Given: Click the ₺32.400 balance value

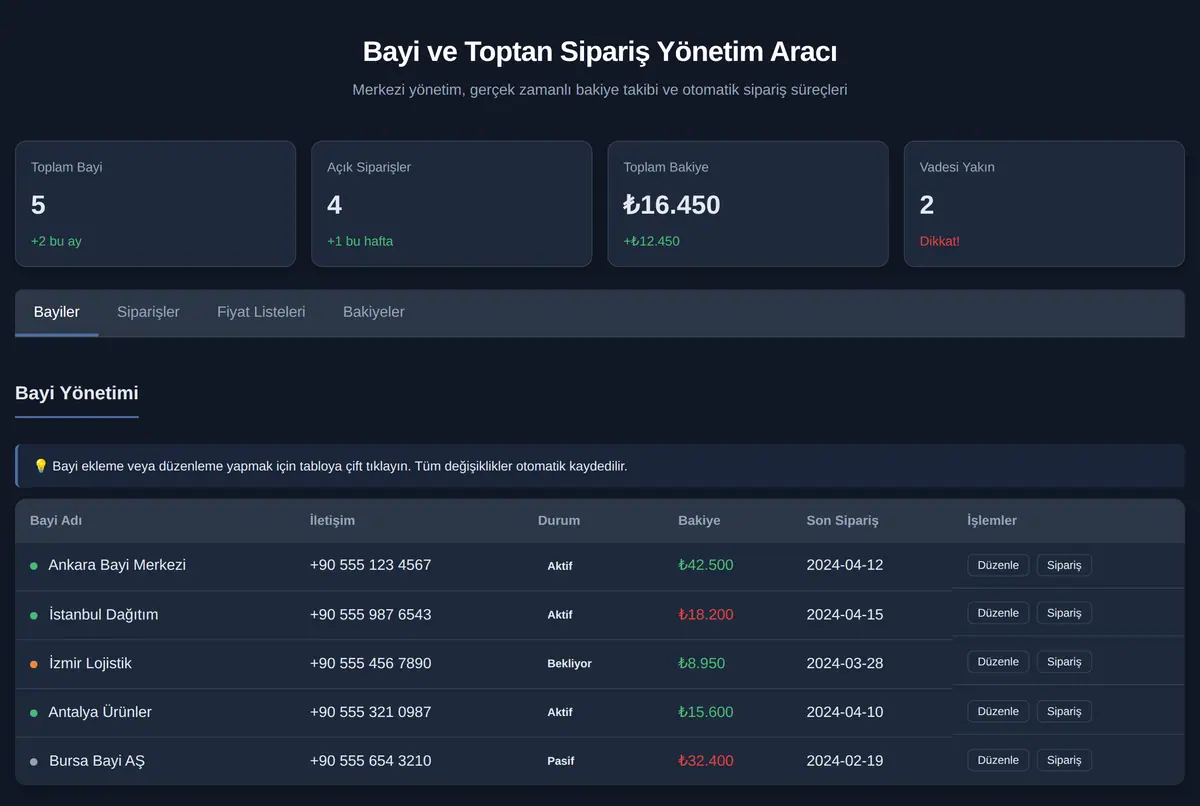Looking at the screenshot, I should click(706, 761).
